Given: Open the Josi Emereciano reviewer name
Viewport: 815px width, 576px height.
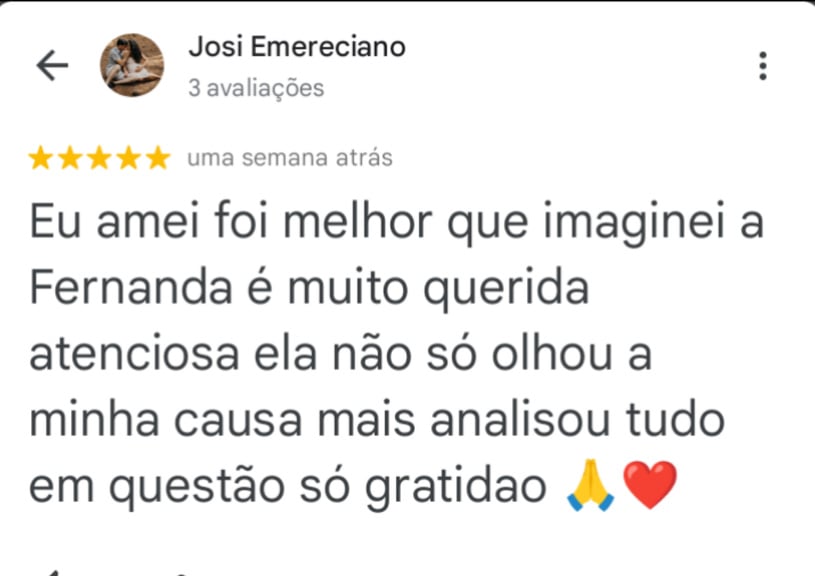Looking at the screenshot, I should tap(297, 47).
